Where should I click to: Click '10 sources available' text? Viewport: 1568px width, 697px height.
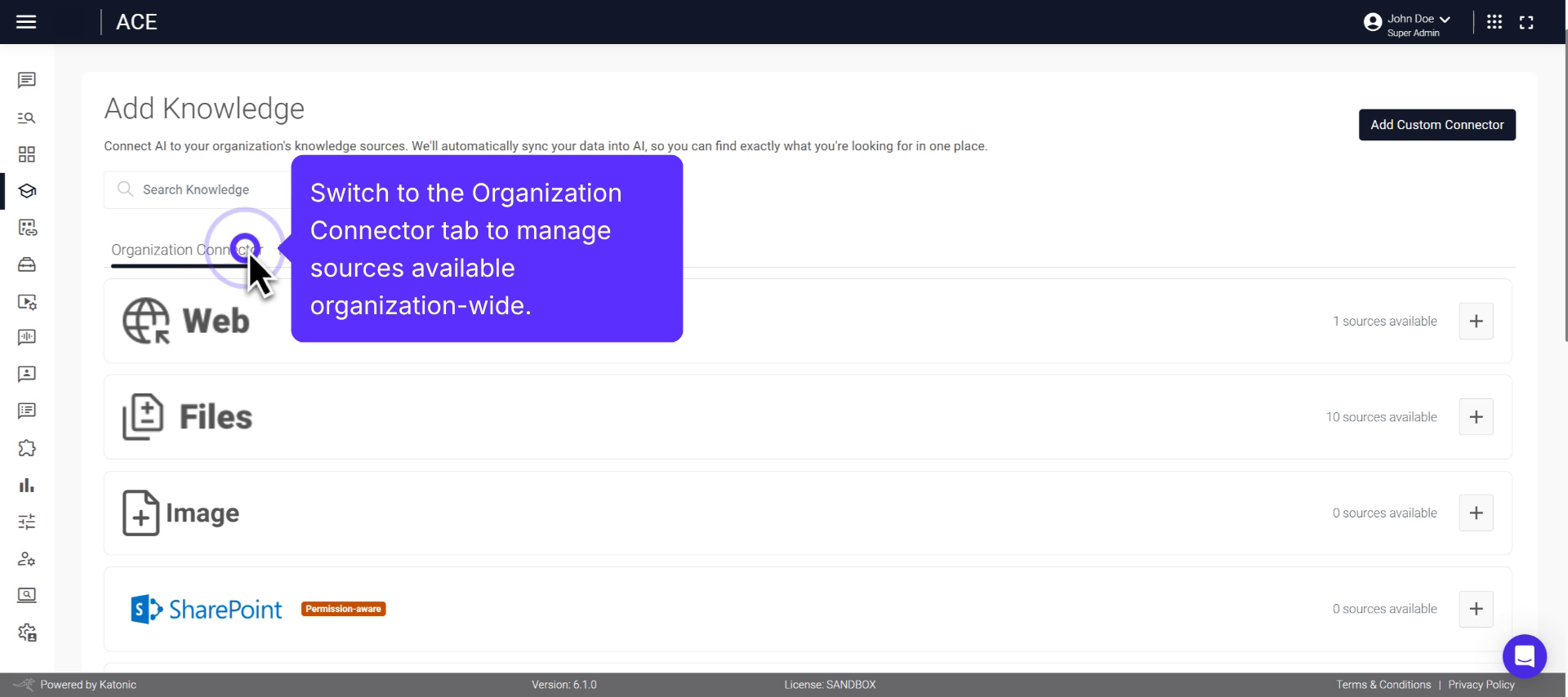tap(1381, 417)
